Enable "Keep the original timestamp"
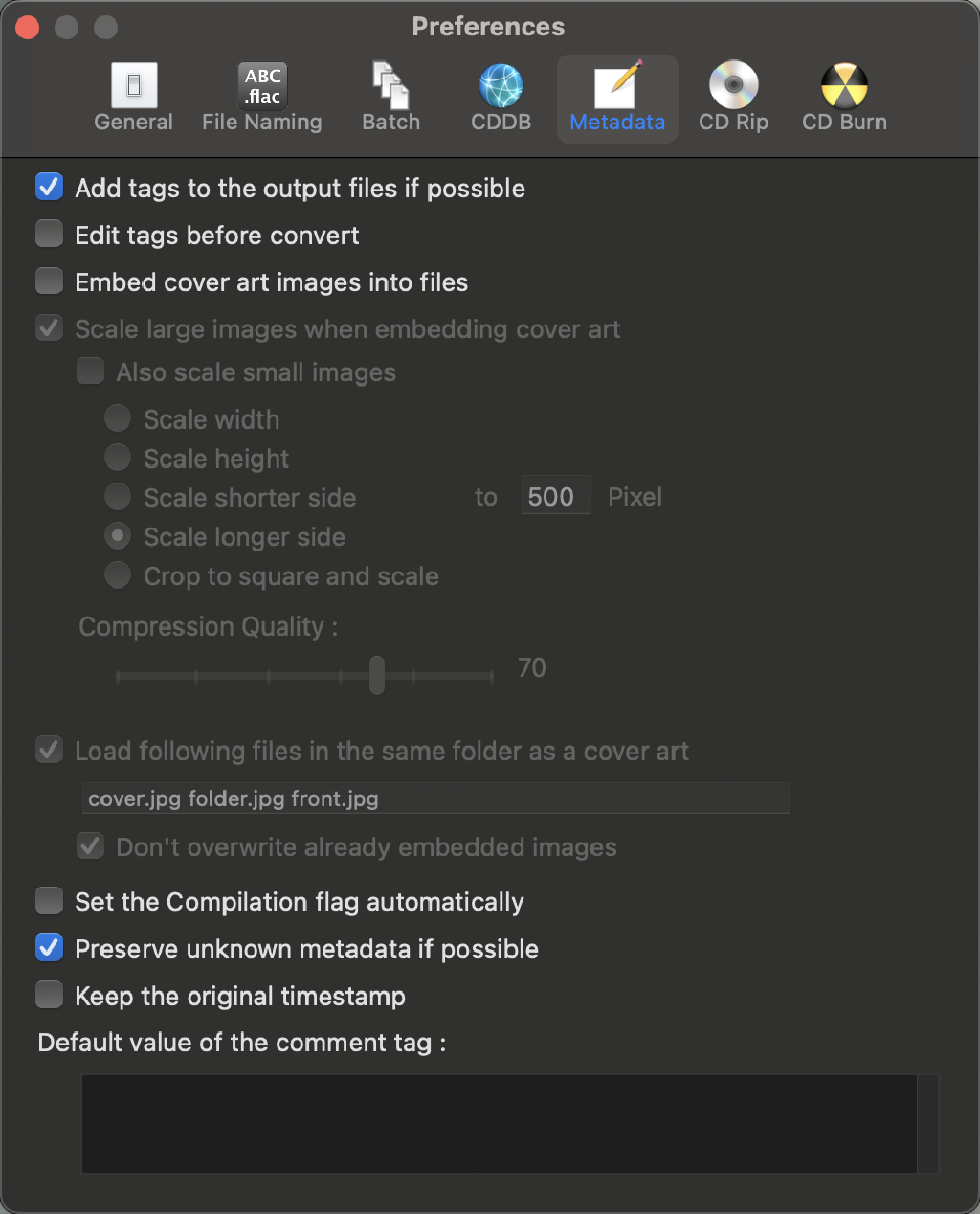Viewport: 980px width, 1214px height. click(x=49, y=994)
